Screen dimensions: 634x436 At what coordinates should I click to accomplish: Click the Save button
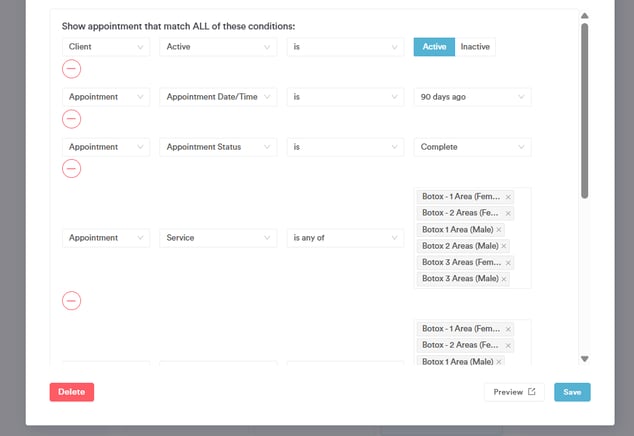pos(572,392)
